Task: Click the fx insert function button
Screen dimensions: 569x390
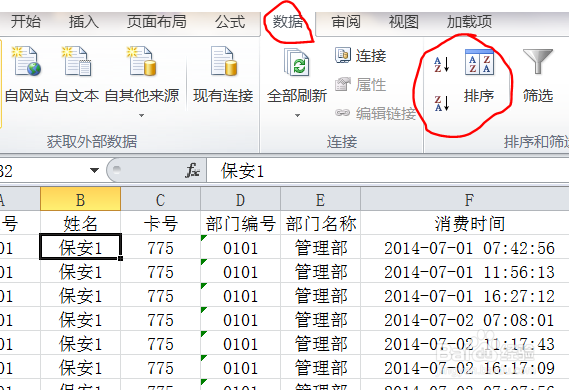Action: tap(192, 170)
